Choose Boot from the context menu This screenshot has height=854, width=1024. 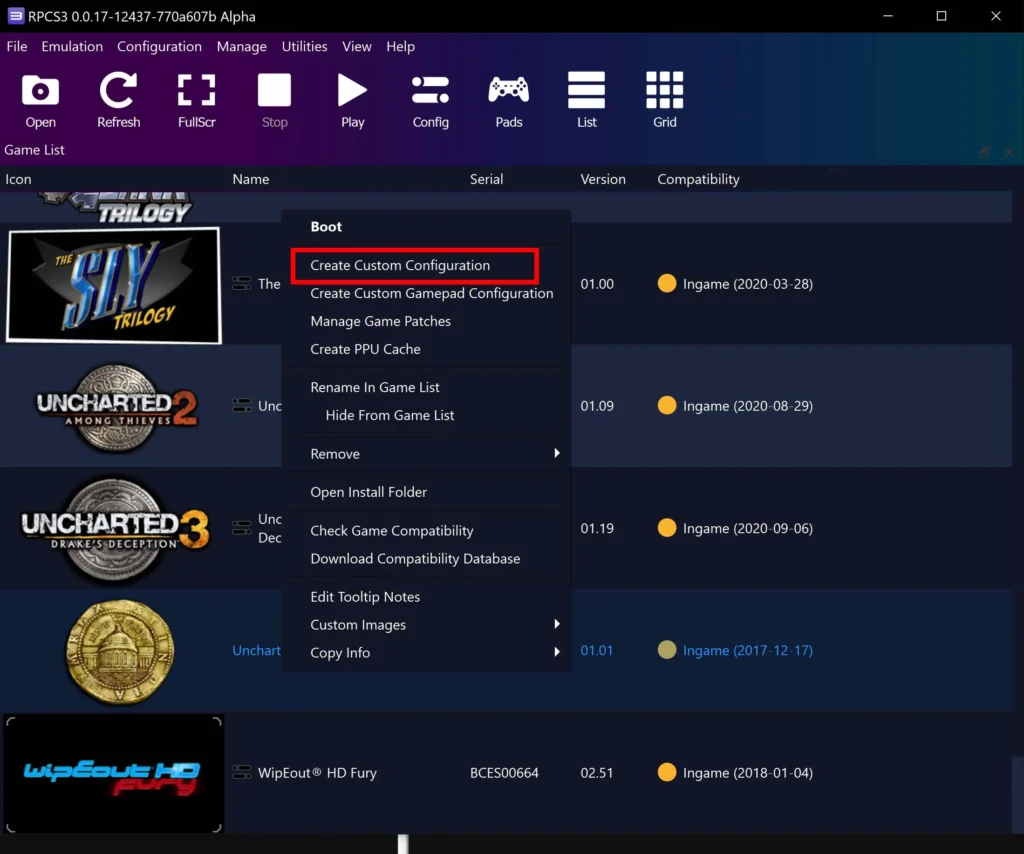pos(326,227)
